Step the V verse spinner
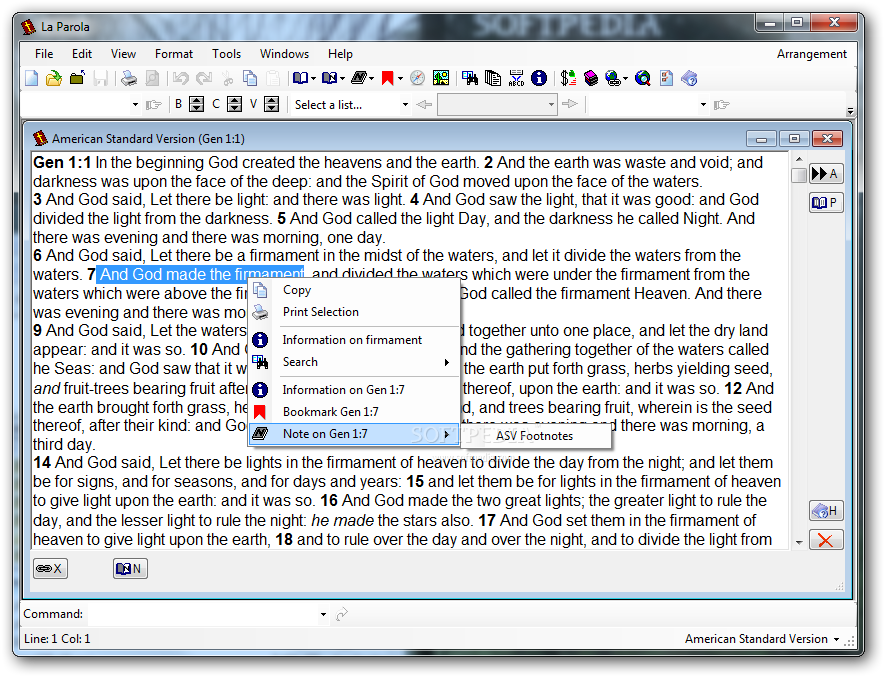The height and width of the screenshot is (677, 885). [x=271, y=104]
